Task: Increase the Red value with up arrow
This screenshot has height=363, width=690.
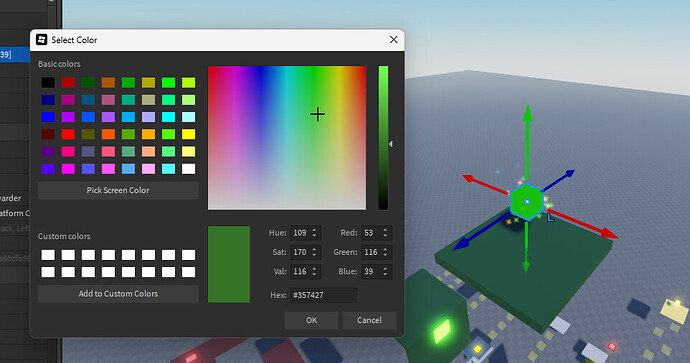Action: click(x=385, y=230)
